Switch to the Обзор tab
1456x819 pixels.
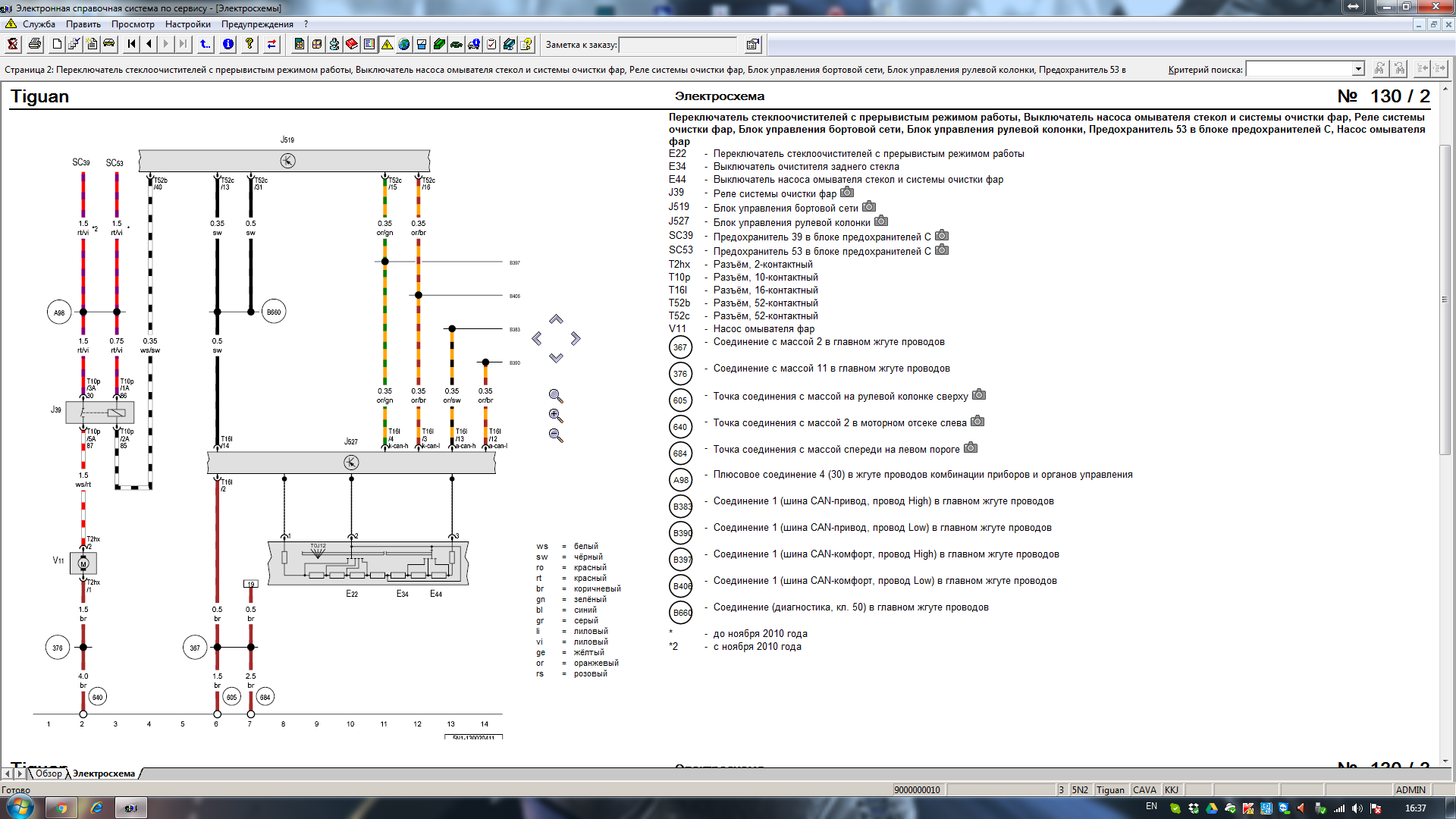pos(49,773)
